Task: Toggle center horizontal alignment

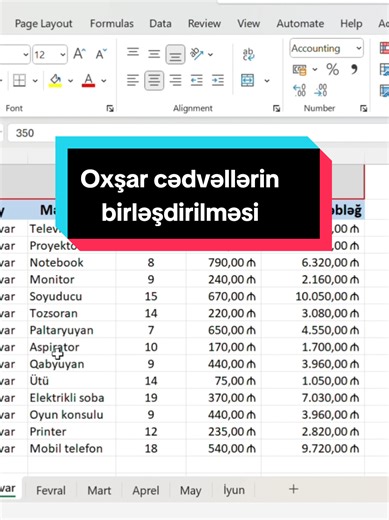Action: (154, 80)
